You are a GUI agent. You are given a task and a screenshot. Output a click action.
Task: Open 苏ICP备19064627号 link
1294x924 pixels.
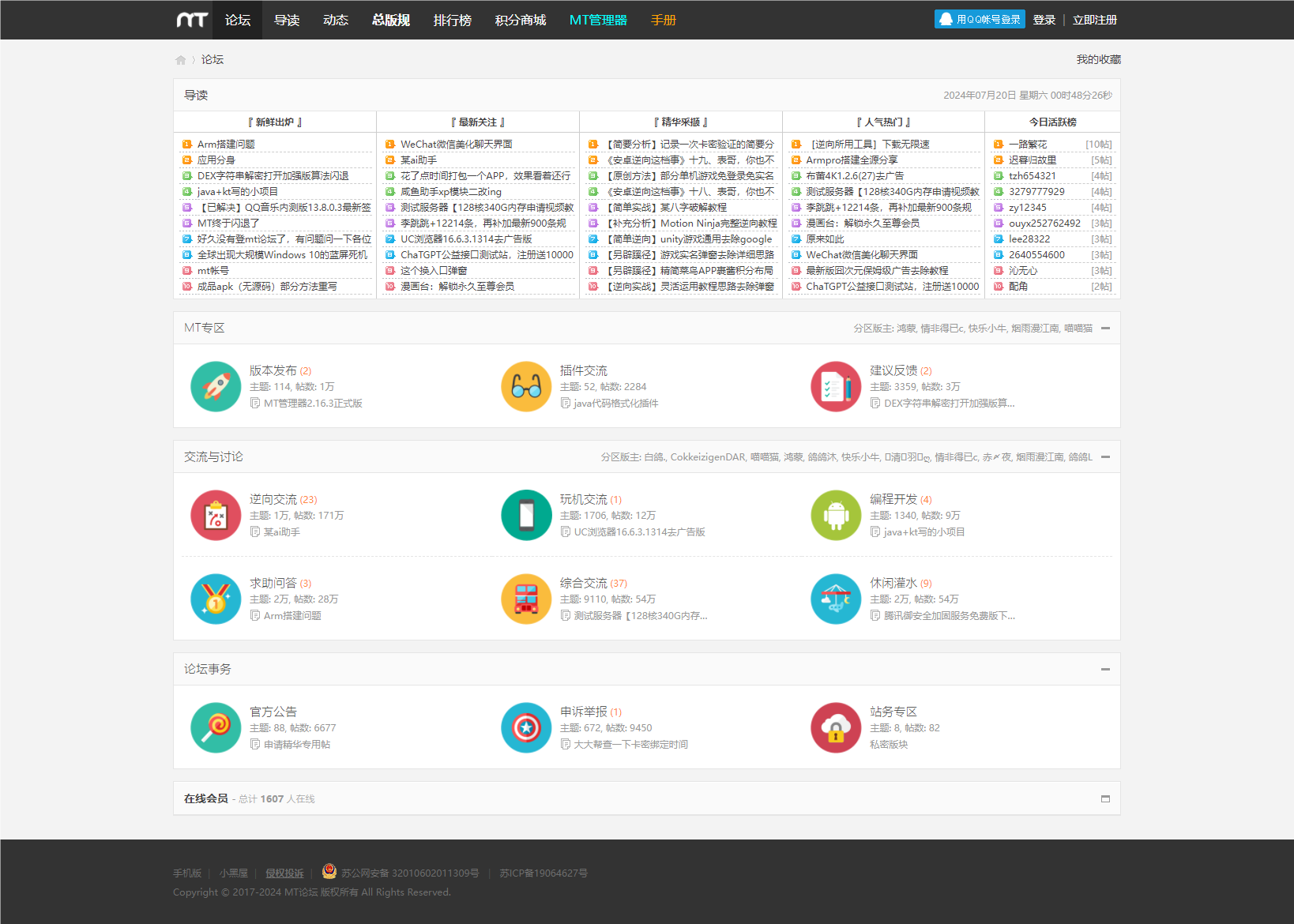544,873
